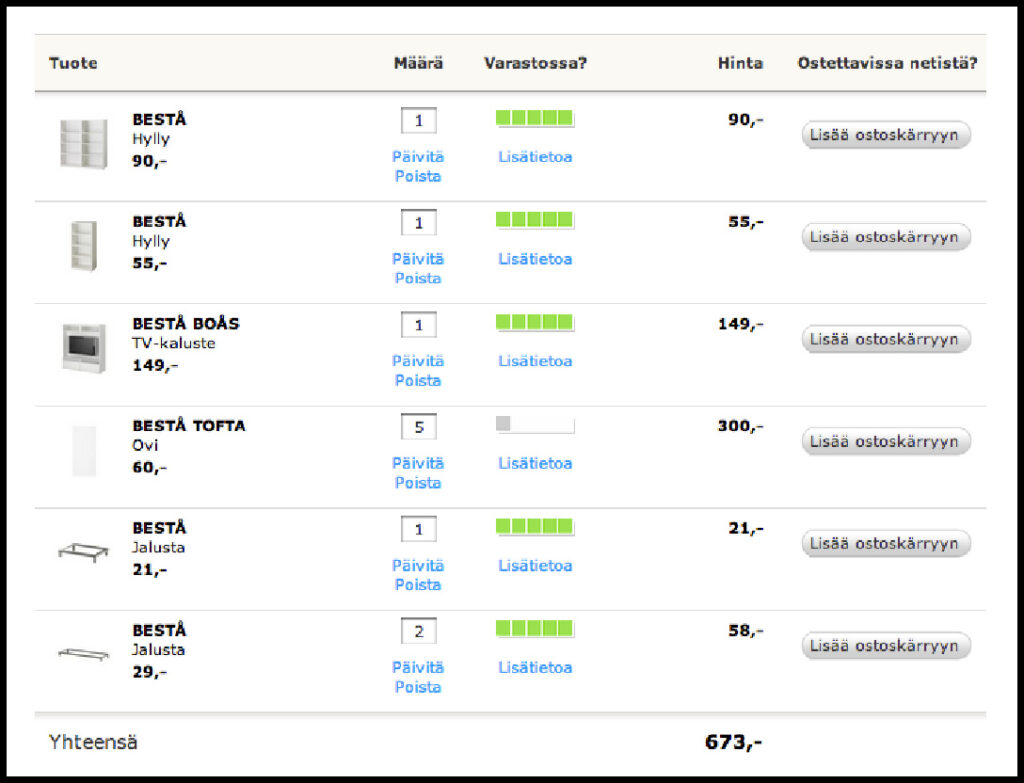Screen dimensions: 1024x783
Task: Click the TV-kaluste description text
Action: [174, 344]
